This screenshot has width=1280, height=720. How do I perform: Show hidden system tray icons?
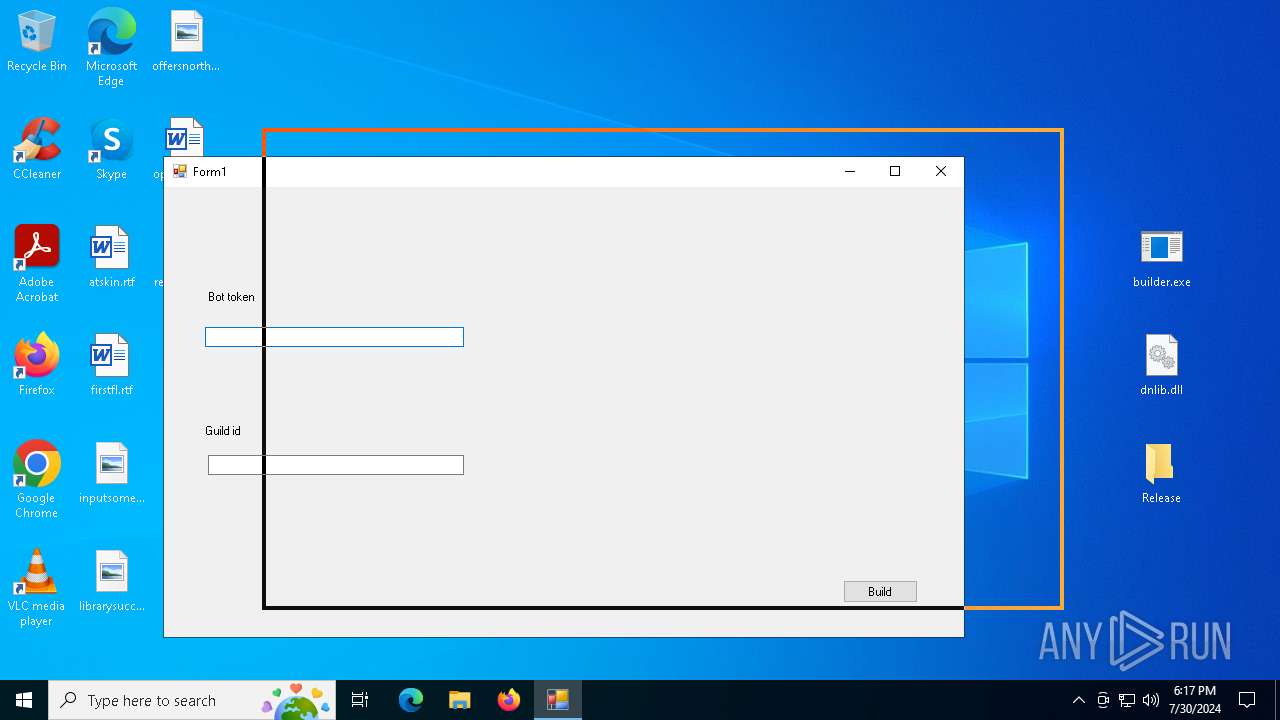click(x=1078, y=700)
